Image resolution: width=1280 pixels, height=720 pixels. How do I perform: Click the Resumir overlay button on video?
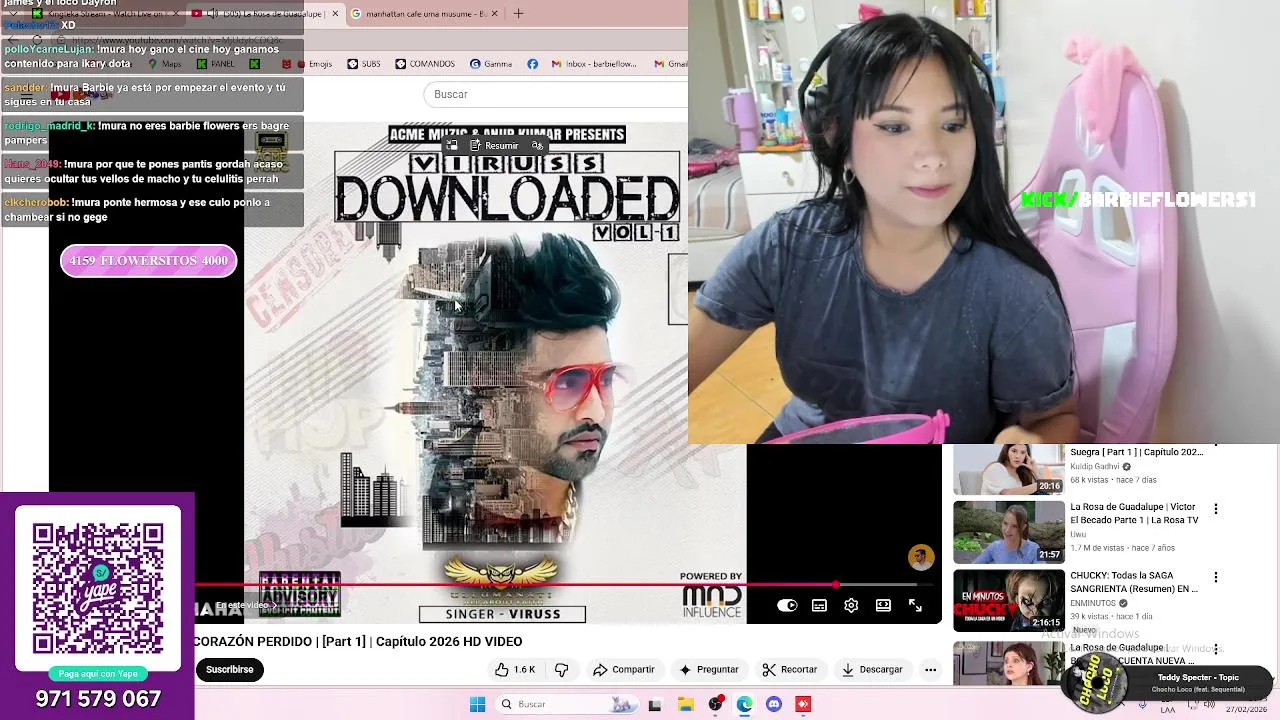click(494, 146)
